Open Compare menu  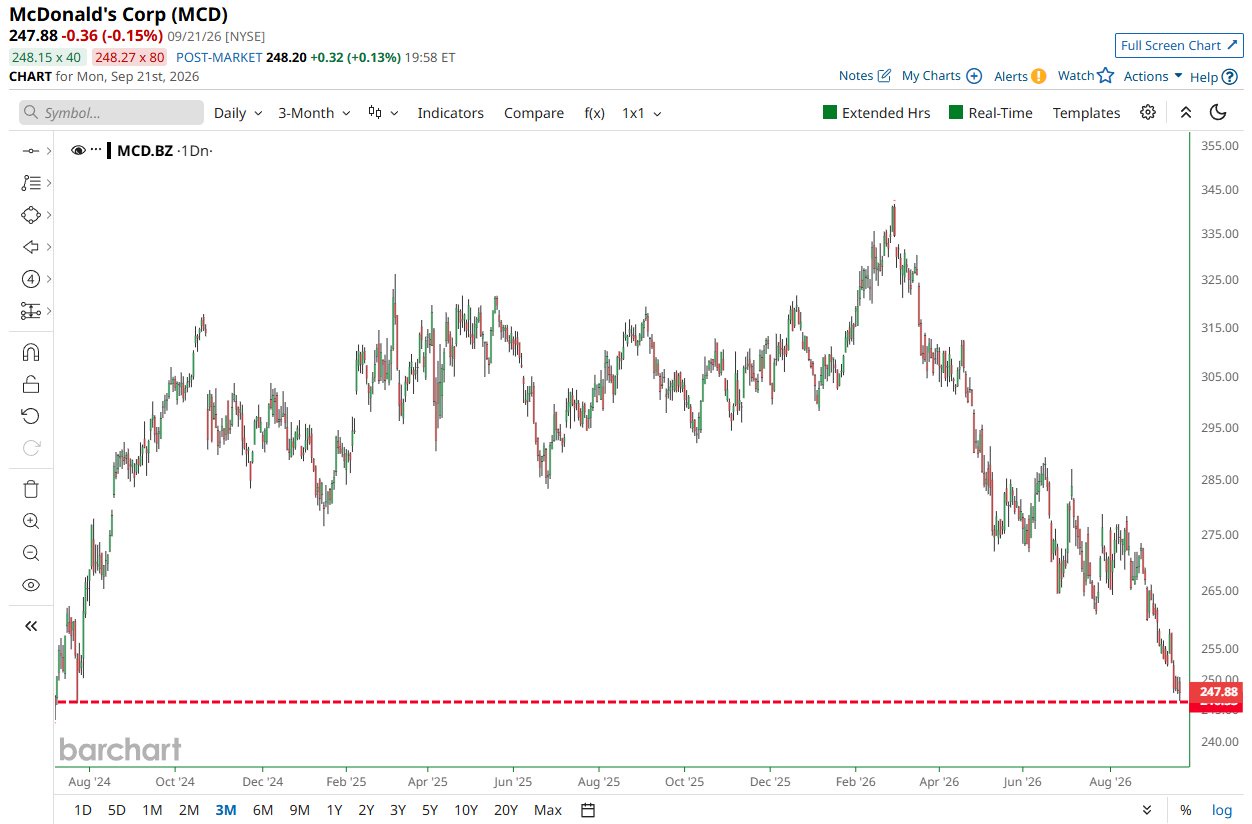point(534,113)
